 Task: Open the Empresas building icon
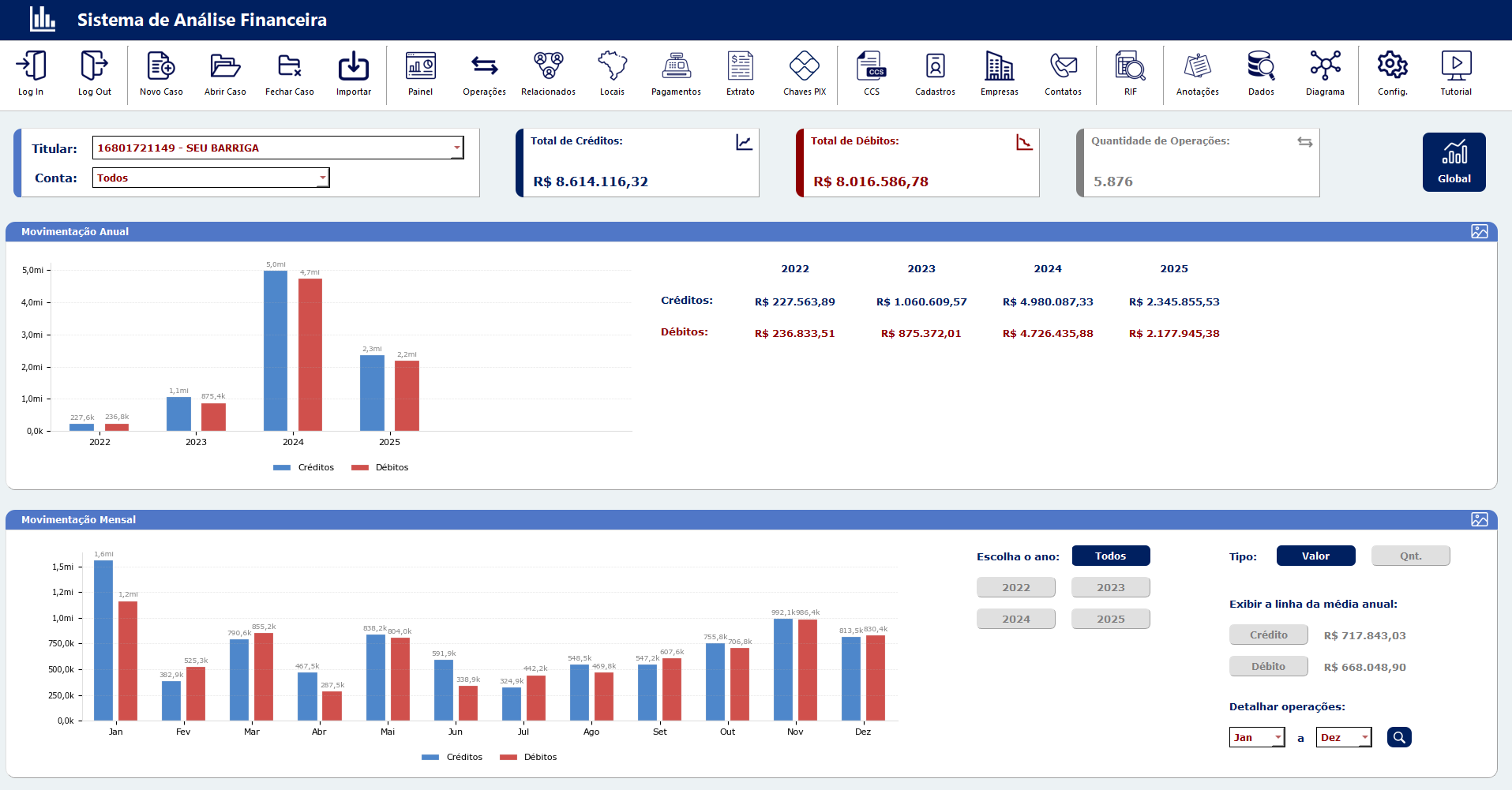[x=1000, y=66]
